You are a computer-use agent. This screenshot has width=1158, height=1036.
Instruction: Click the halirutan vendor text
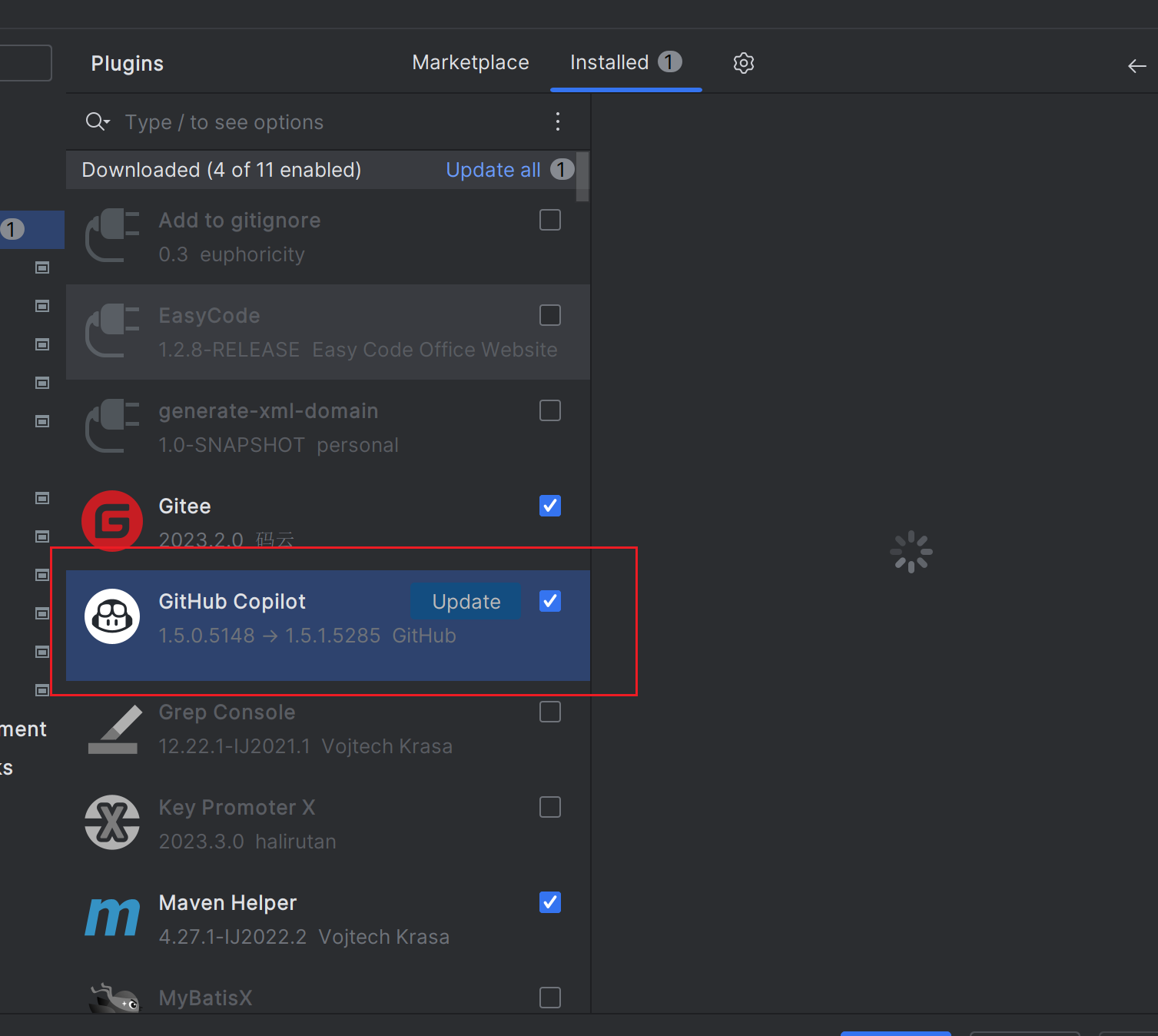(296, 842)
